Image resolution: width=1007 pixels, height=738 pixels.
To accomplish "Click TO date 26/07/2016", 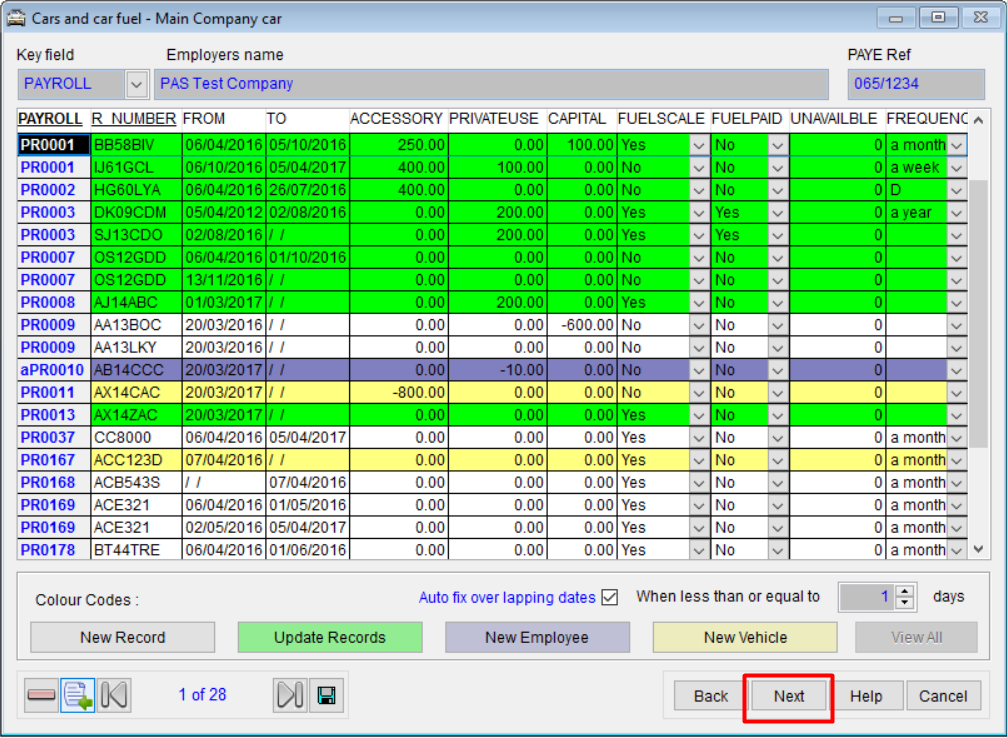I will pos(308,190).
